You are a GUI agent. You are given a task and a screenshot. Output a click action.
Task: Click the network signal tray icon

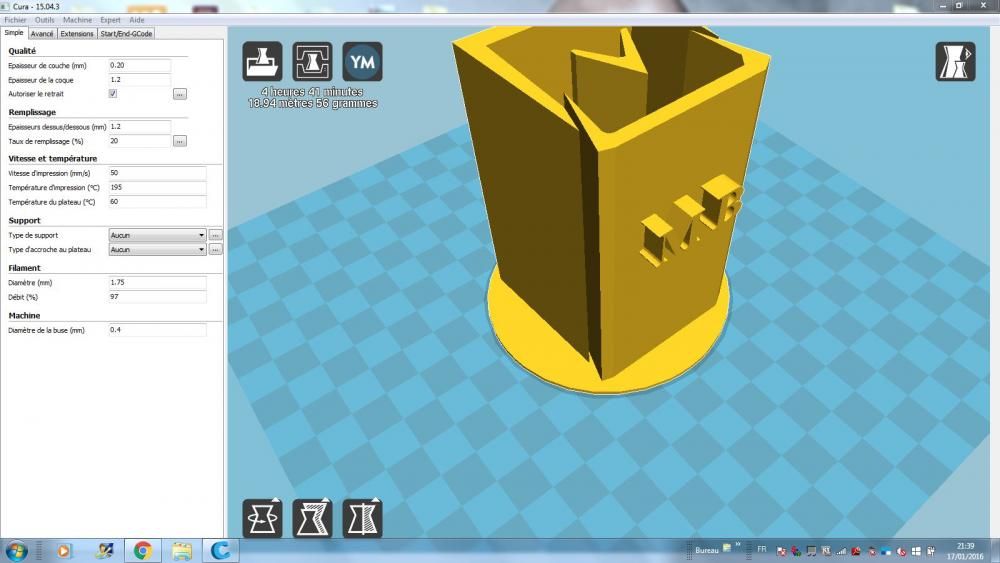tap(841, 551)
